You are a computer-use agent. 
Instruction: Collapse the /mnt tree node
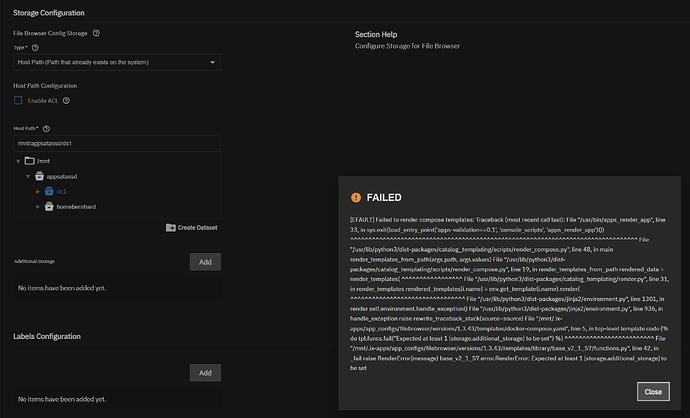point(18,160)
